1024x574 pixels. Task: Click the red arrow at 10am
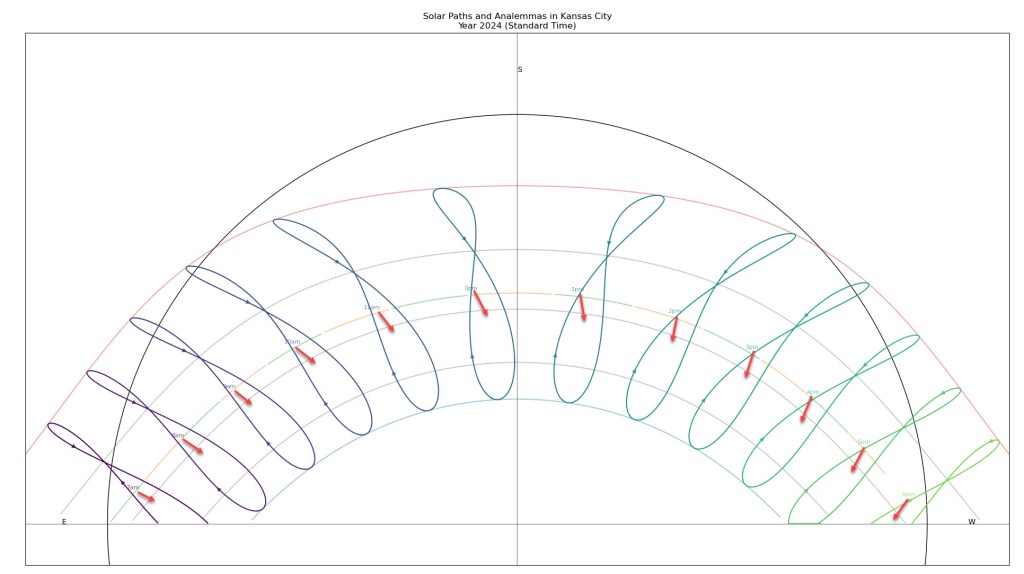304,354
